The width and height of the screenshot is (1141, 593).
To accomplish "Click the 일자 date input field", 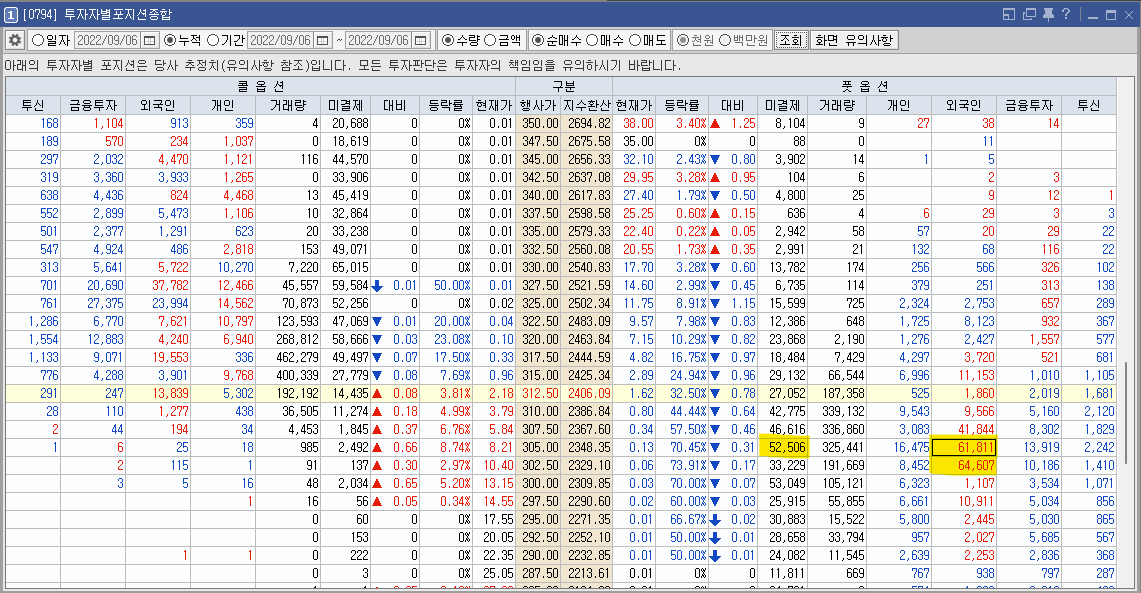I will [x=108, y=40].
